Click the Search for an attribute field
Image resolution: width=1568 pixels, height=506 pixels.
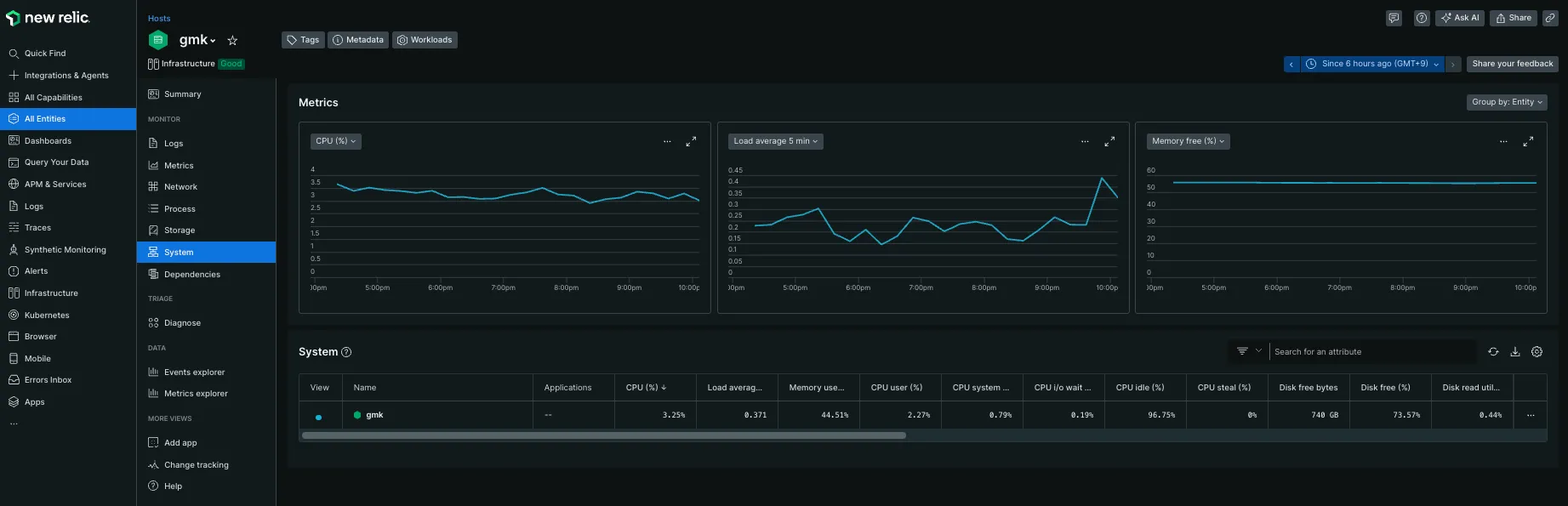[x=1370, y=352]
